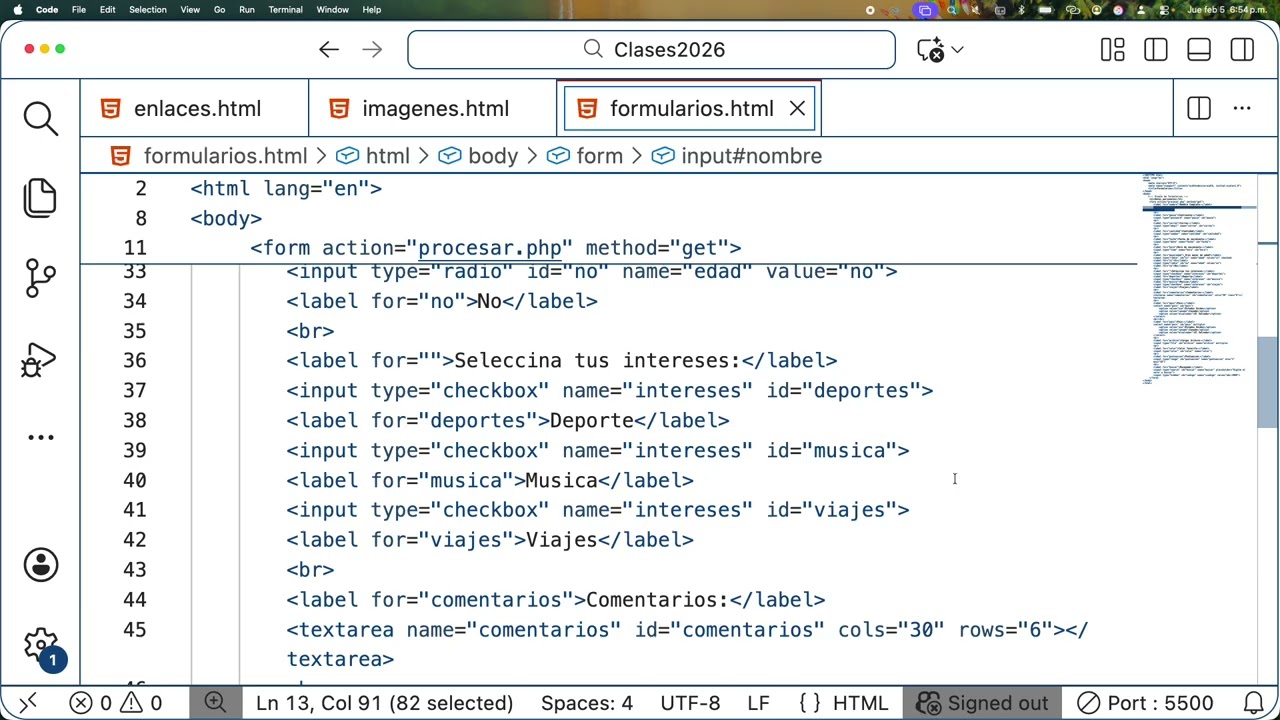Show errors and warnings problems panel
Viewport: 1280px width, 720px height.
point(115,703)
